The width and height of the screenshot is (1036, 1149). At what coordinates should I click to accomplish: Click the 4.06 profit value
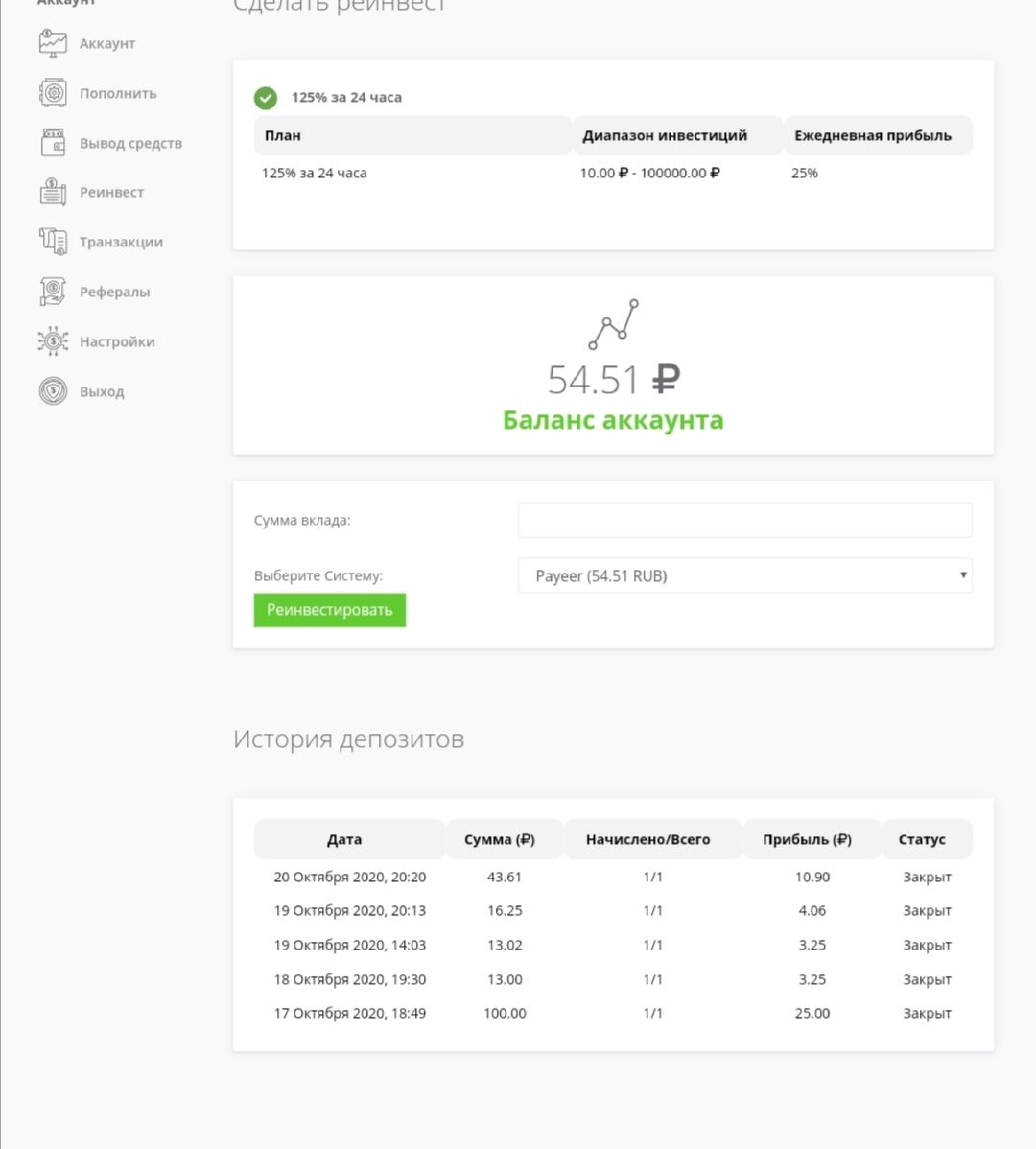point(812,911)
